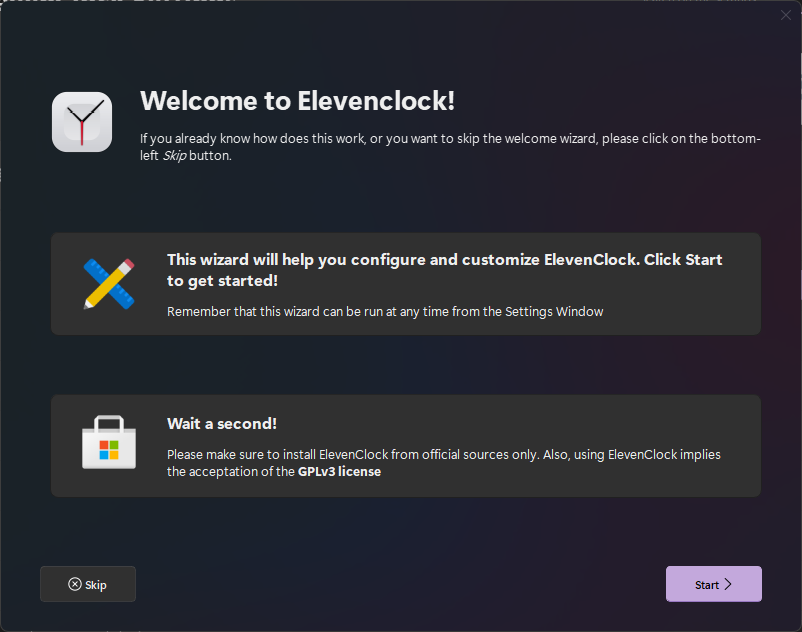
Task: Close the welcome wizard window
Action: click(787, 15)
